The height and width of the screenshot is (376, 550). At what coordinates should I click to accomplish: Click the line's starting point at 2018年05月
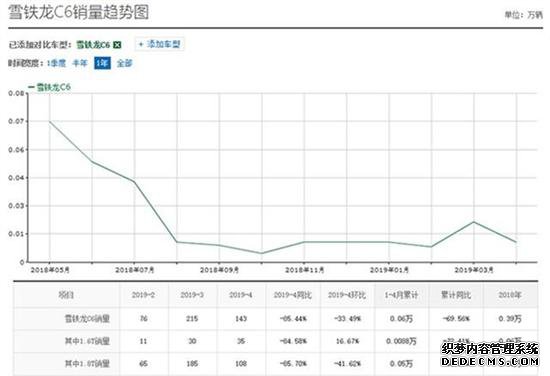50,122
